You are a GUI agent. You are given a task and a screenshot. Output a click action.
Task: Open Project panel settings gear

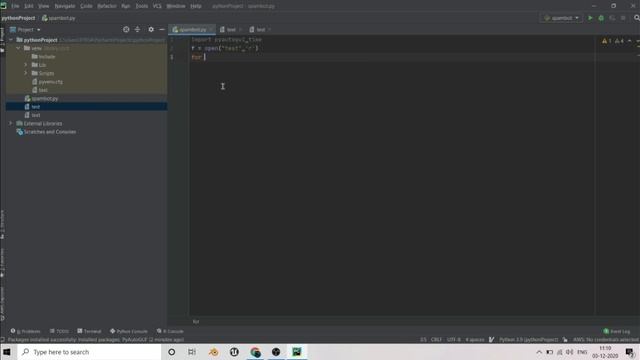(x=151, y=29)
